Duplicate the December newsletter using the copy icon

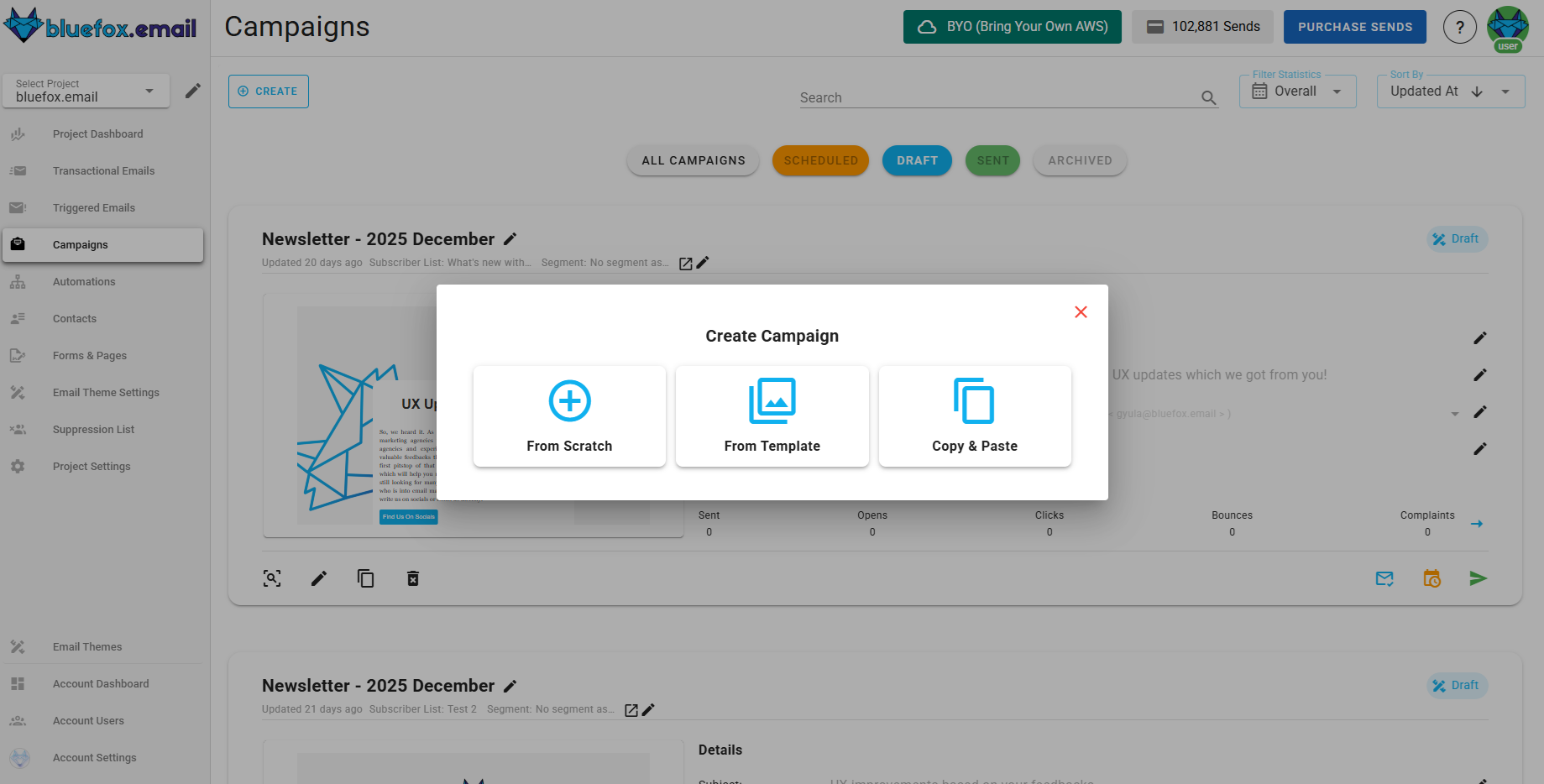pyautogui.click(x=365, y=578)
